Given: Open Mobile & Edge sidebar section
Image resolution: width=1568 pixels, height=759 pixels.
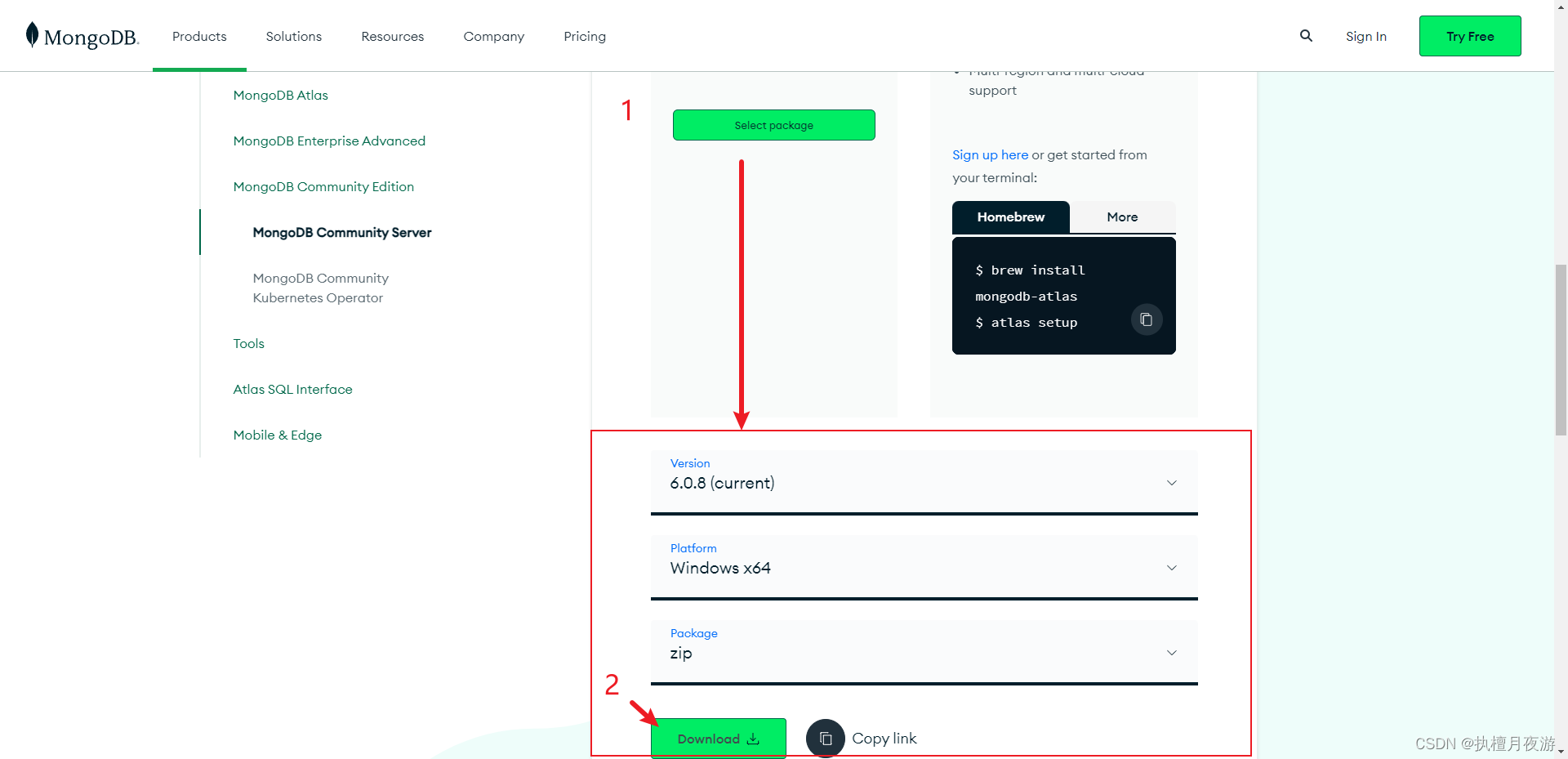Looking at the screenshot, I should tap(278, 435).
